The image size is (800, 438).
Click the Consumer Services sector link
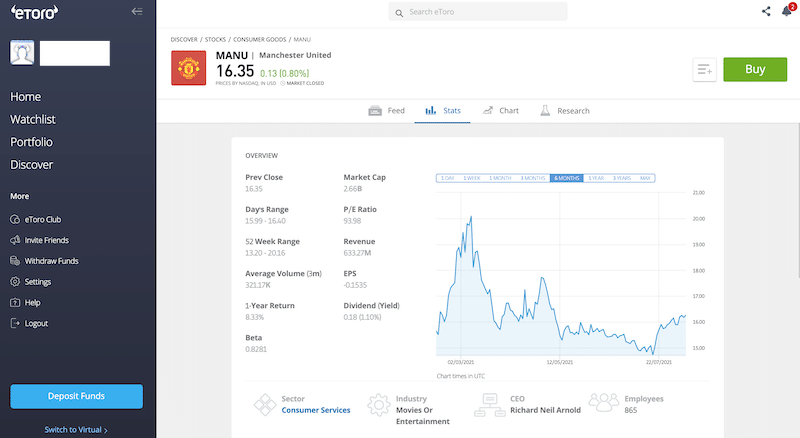coord(316,410)
